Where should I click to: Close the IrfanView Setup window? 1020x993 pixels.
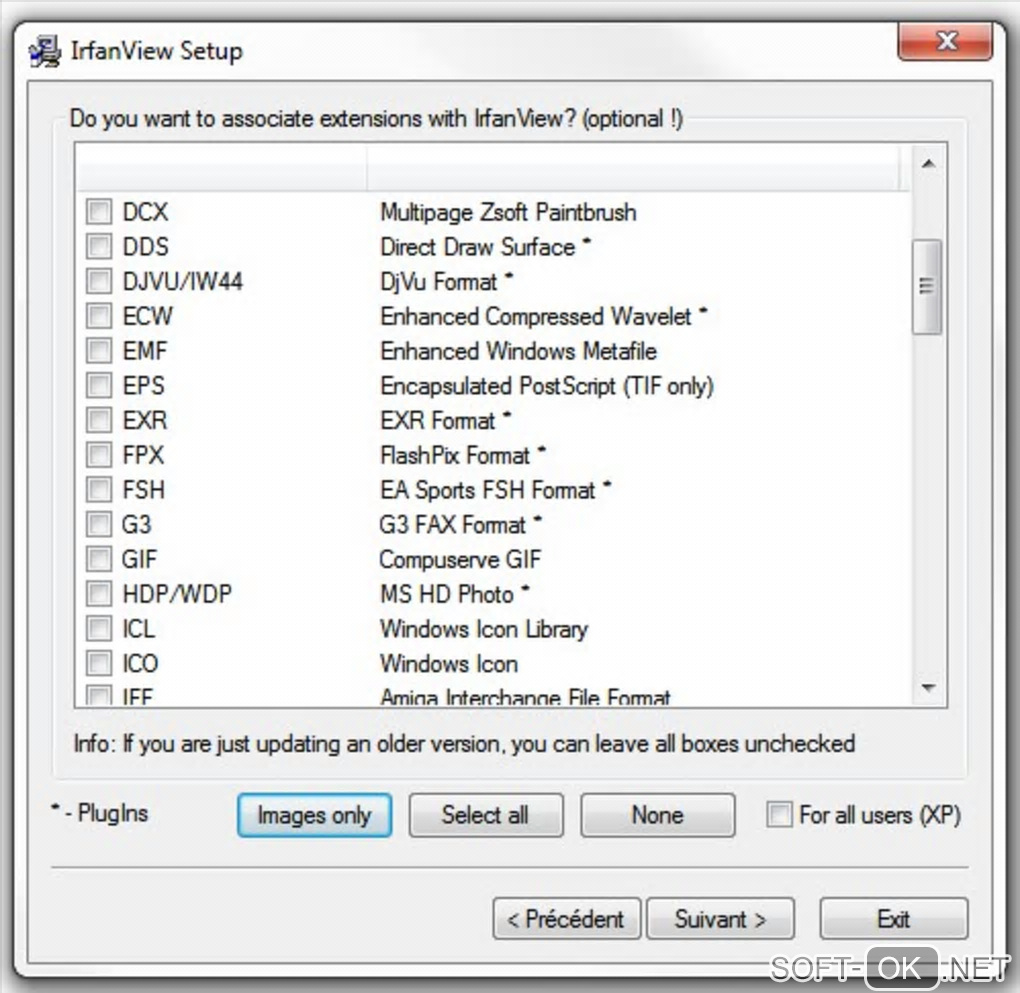(x=945, y=40)
